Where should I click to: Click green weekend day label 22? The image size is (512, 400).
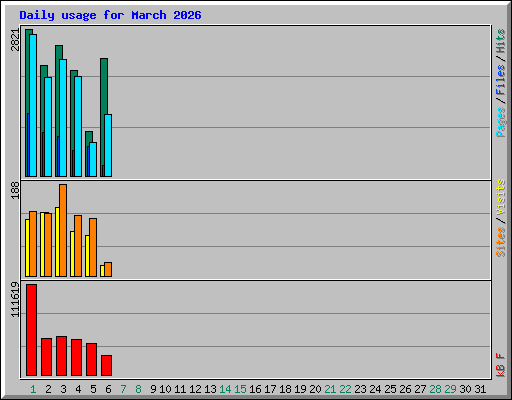(x=345, y=389)
